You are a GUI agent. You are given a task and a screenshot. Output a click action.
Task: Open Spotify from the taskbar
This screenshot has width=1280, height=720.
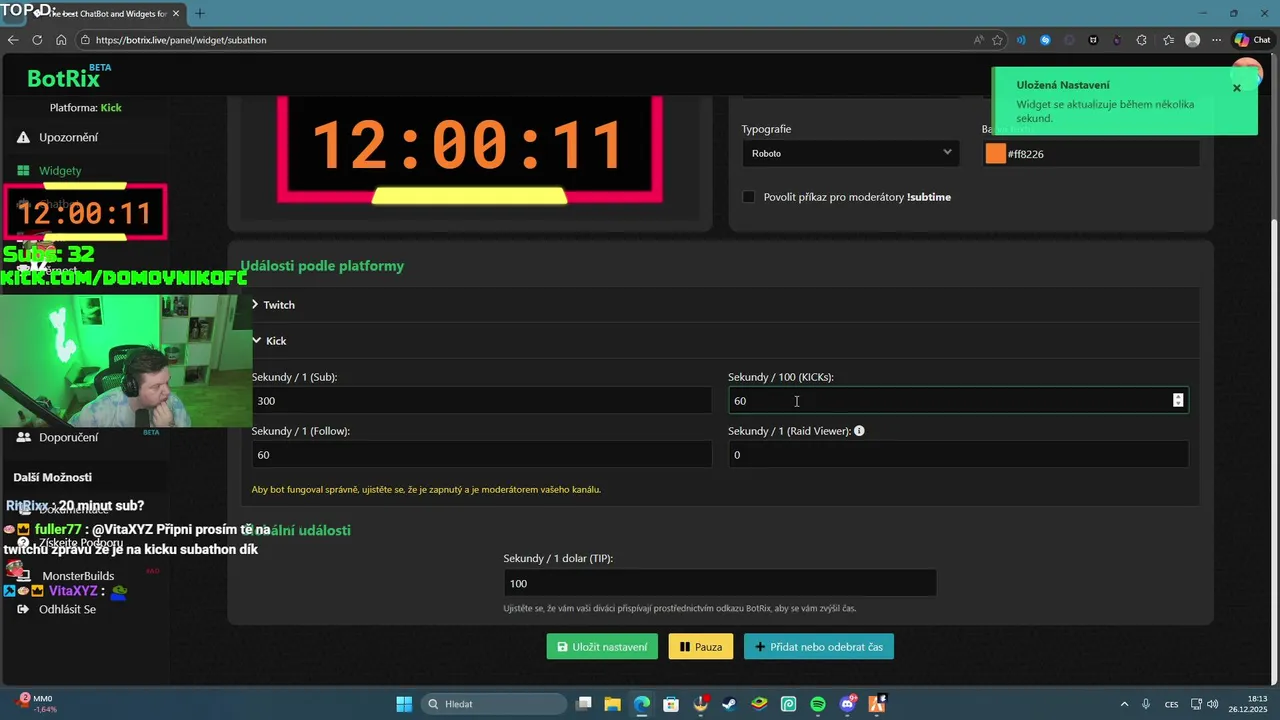click(x=818, y=704)
